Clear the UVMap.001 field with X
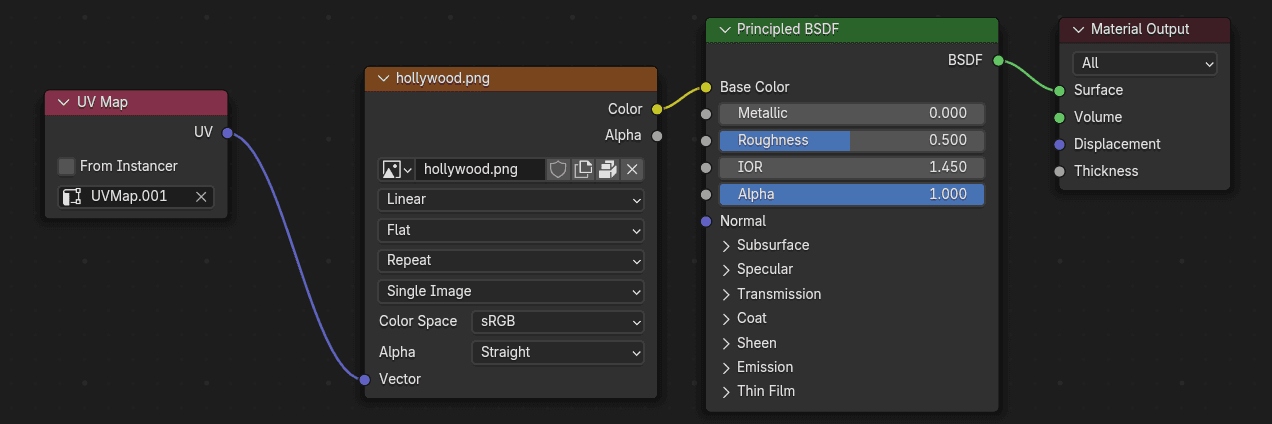This screenshot has height=424, width=1272. pyautogui.click(x=201, y=197)
